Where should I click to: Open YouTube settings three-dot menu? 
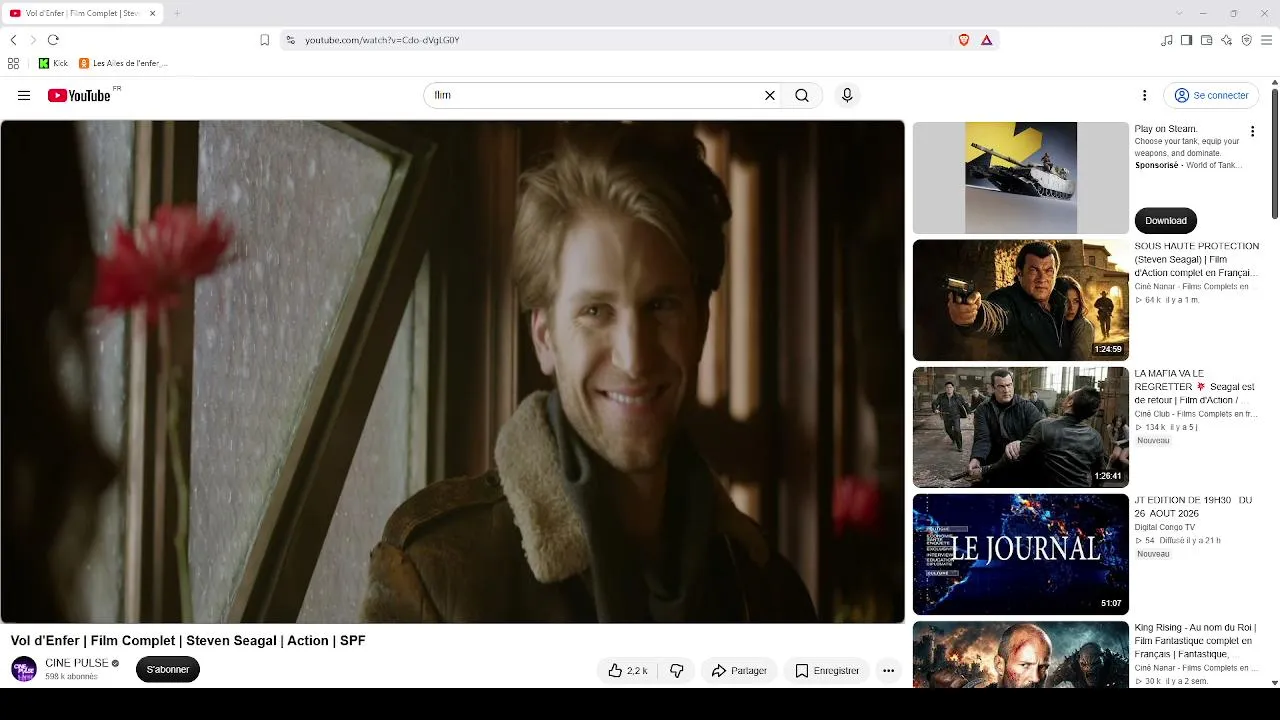1145,95
